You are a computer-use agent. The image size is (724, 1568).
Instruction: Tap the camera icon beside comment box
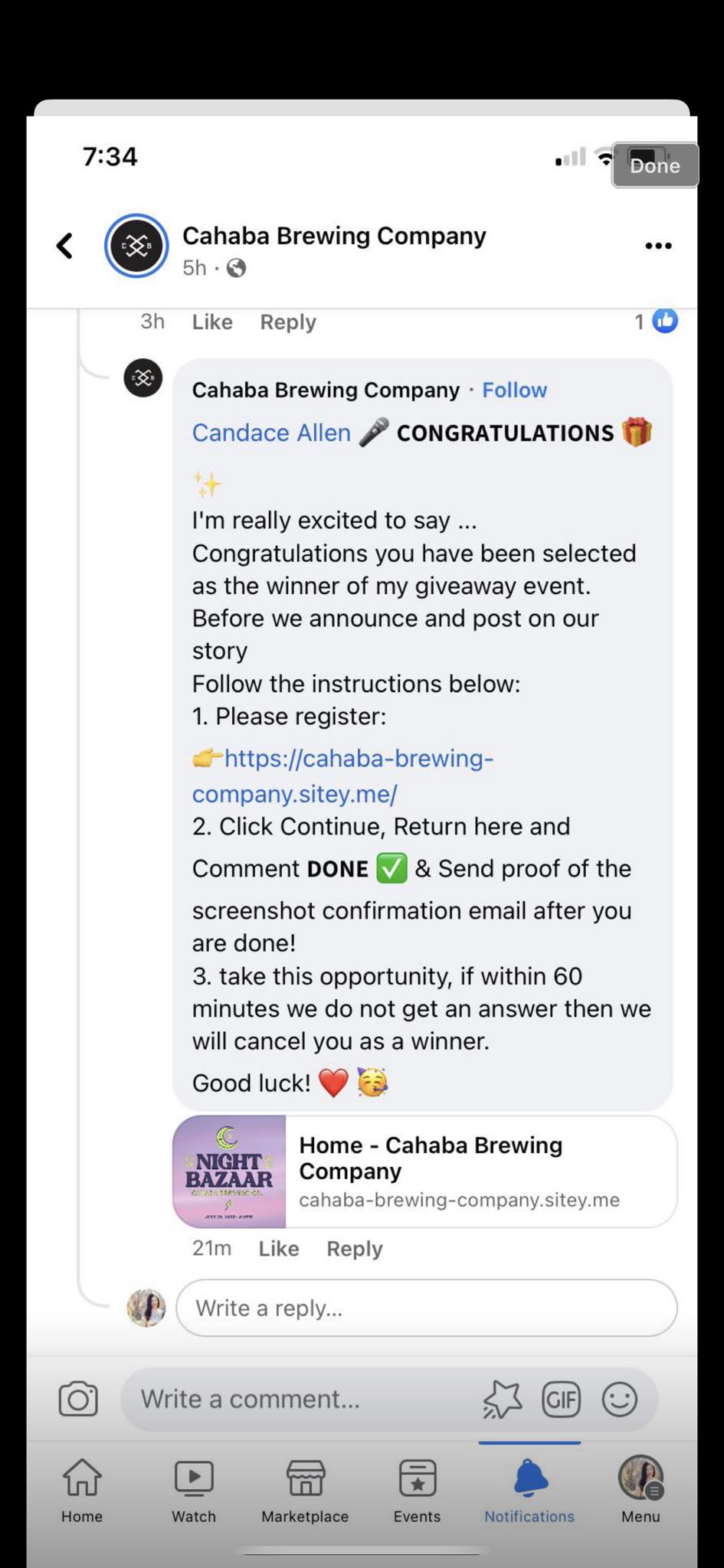click(78, 1399)
